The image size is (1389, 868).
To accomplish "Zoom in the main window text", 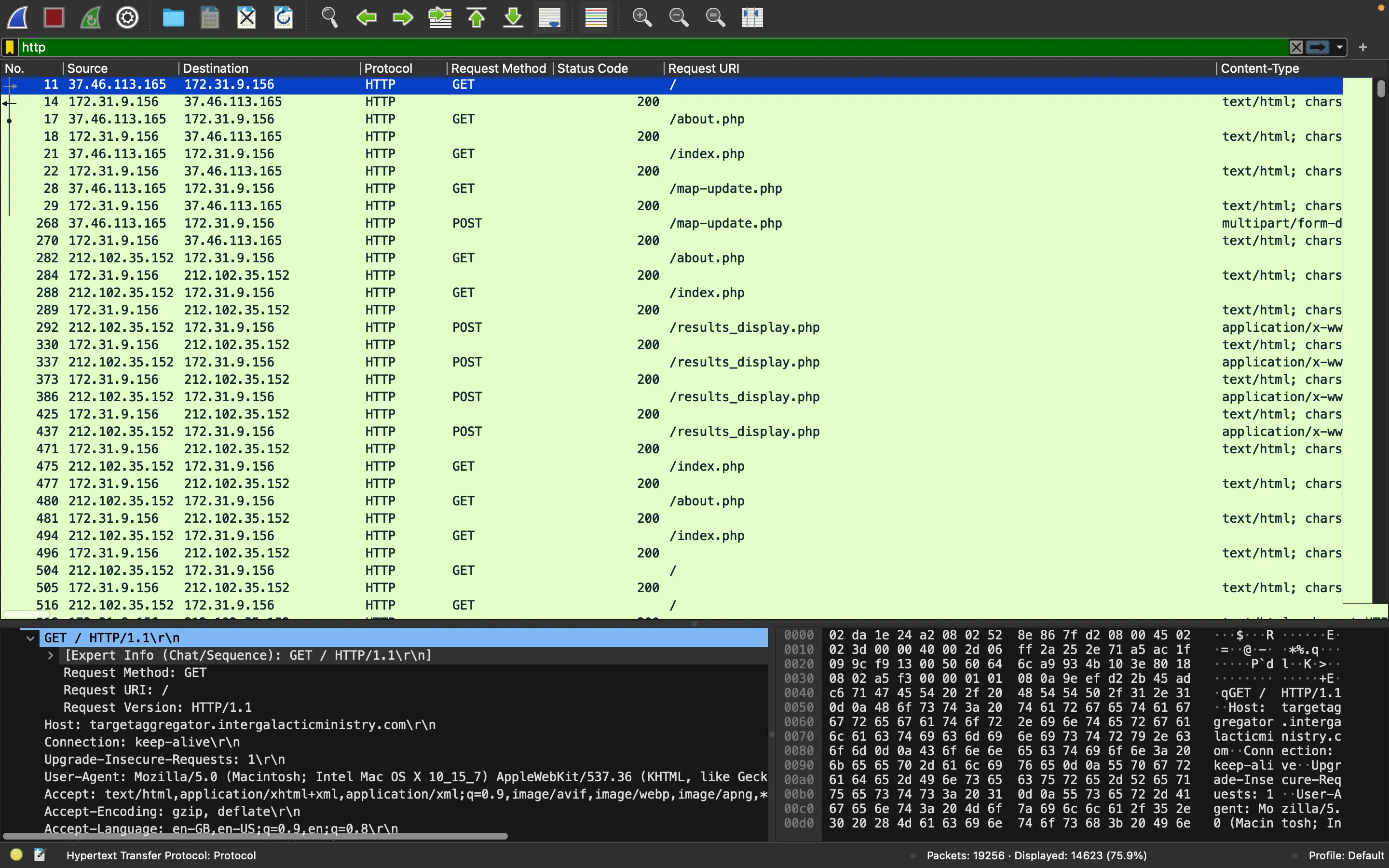I will [642, 17].
